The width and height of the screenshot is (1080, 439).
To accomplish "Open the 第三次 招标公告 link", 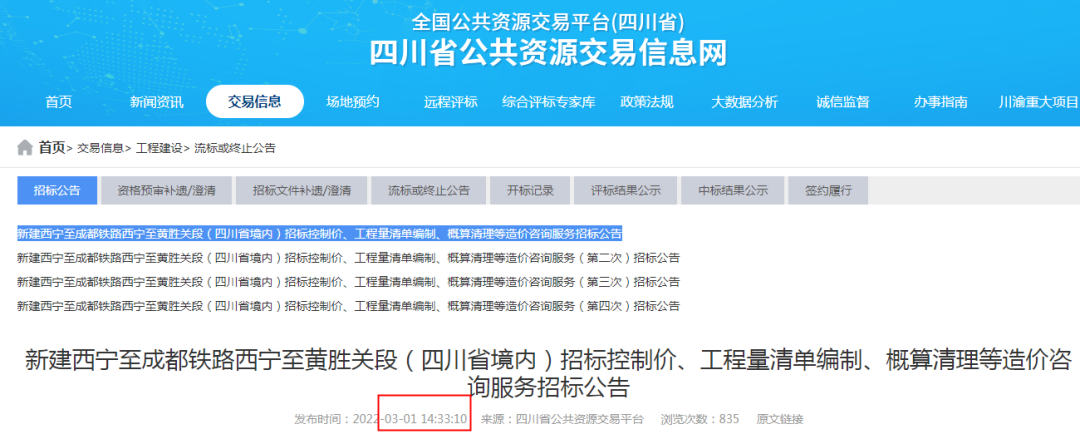I will pos(349,282).
